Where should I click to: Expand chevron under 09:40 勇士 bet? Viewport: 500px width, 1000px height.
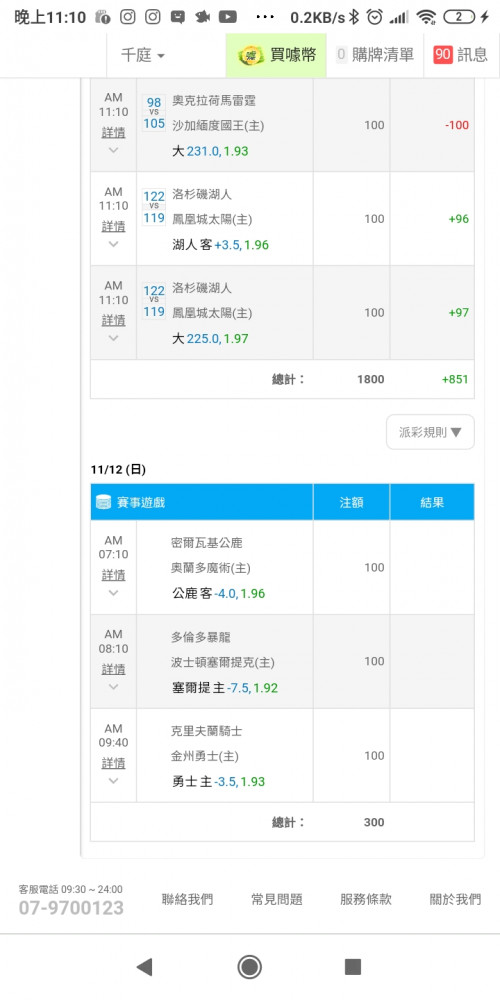(x=114, y=781)
